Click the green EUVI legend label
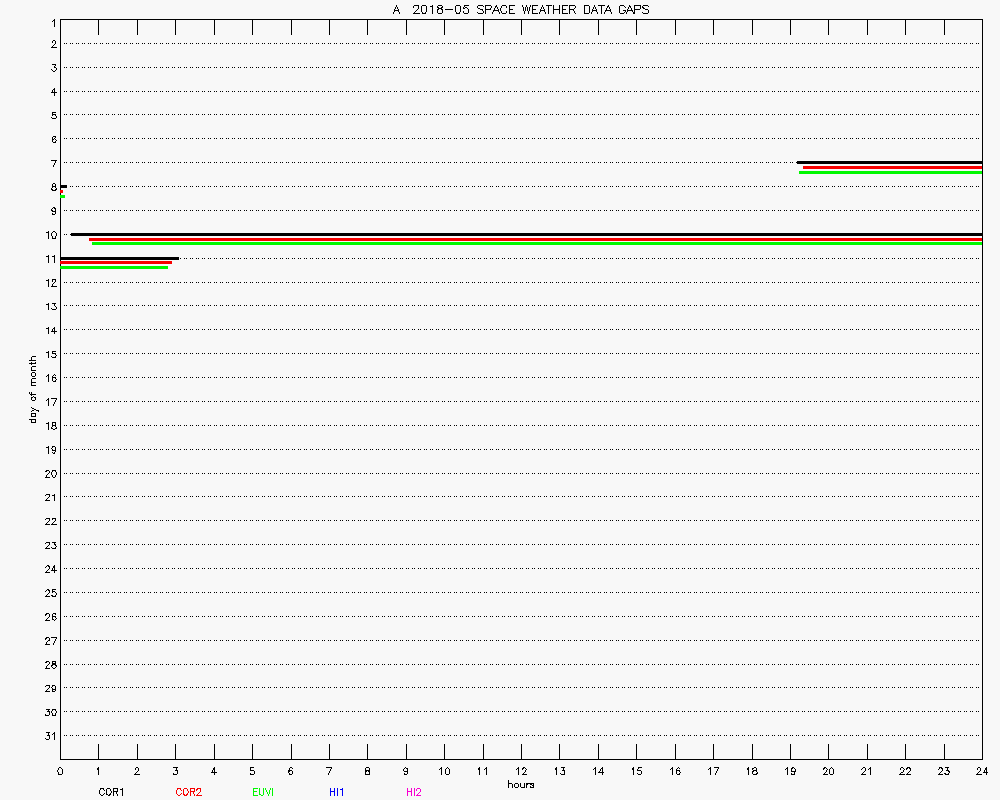The image size is (1000, 800). pos(263,792)
